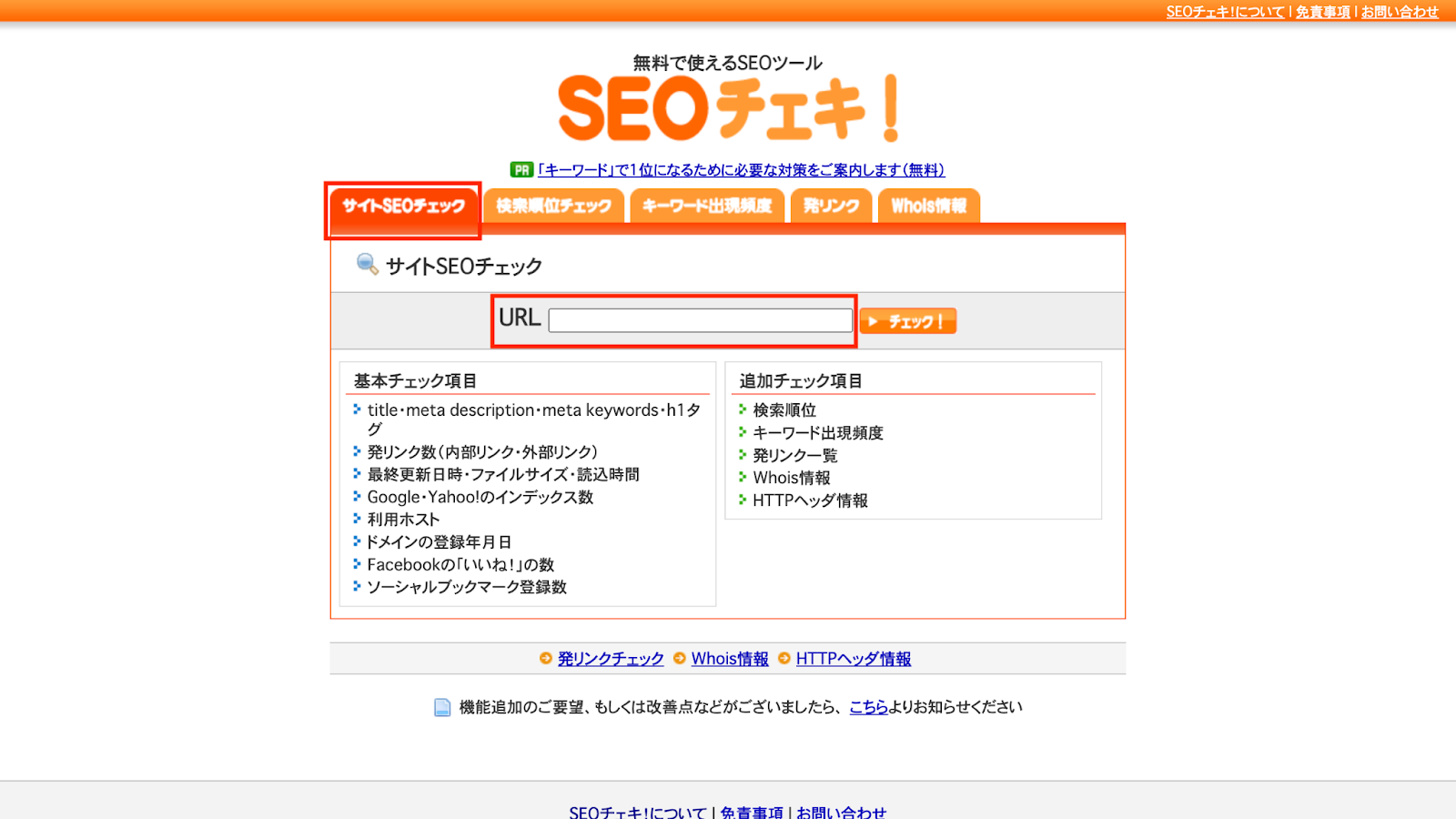Click the こちら feedback link
Image resolution: width=1456 pixels, height=819 pixels.
point(869,707)
